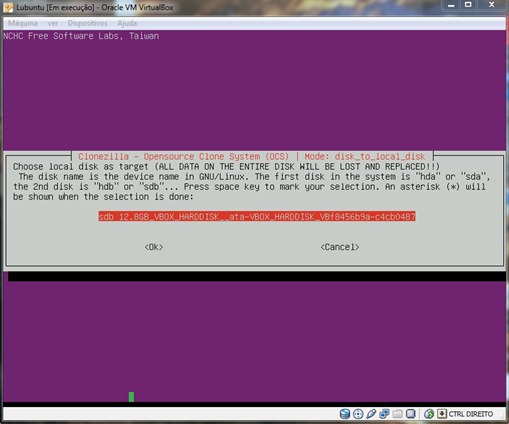The height and width of the screenshot is (424, 509).
Task: Click the Clonezilla dialog title text
Action: pos(252,156)
